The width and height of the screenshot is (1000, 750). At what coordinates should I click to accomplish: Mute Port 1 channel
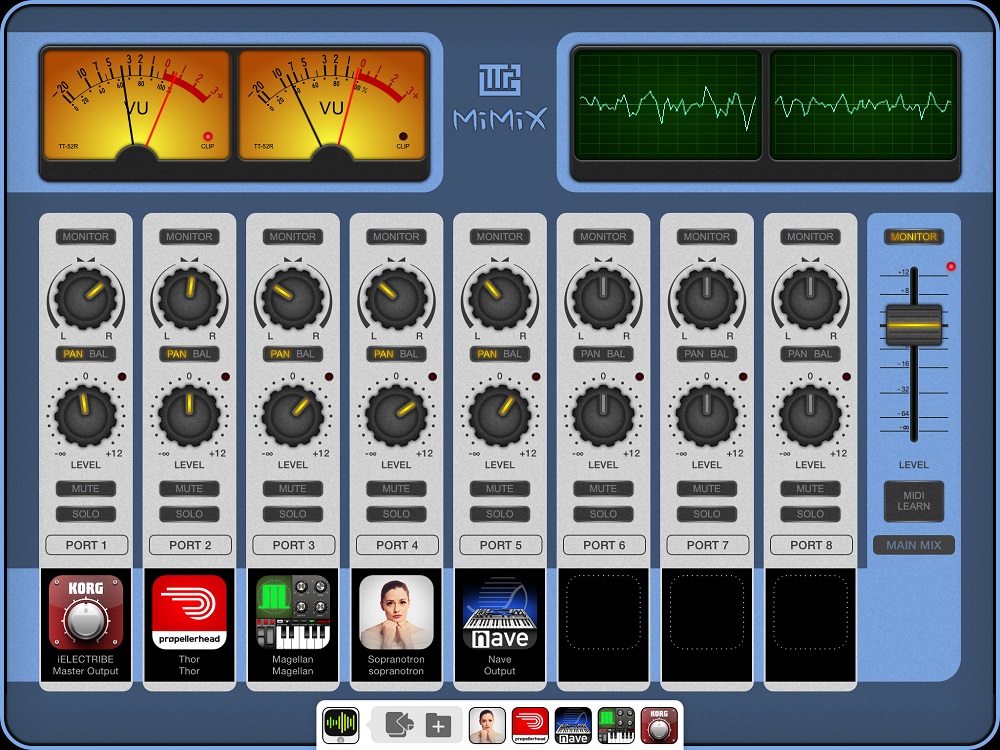point(85,489)
